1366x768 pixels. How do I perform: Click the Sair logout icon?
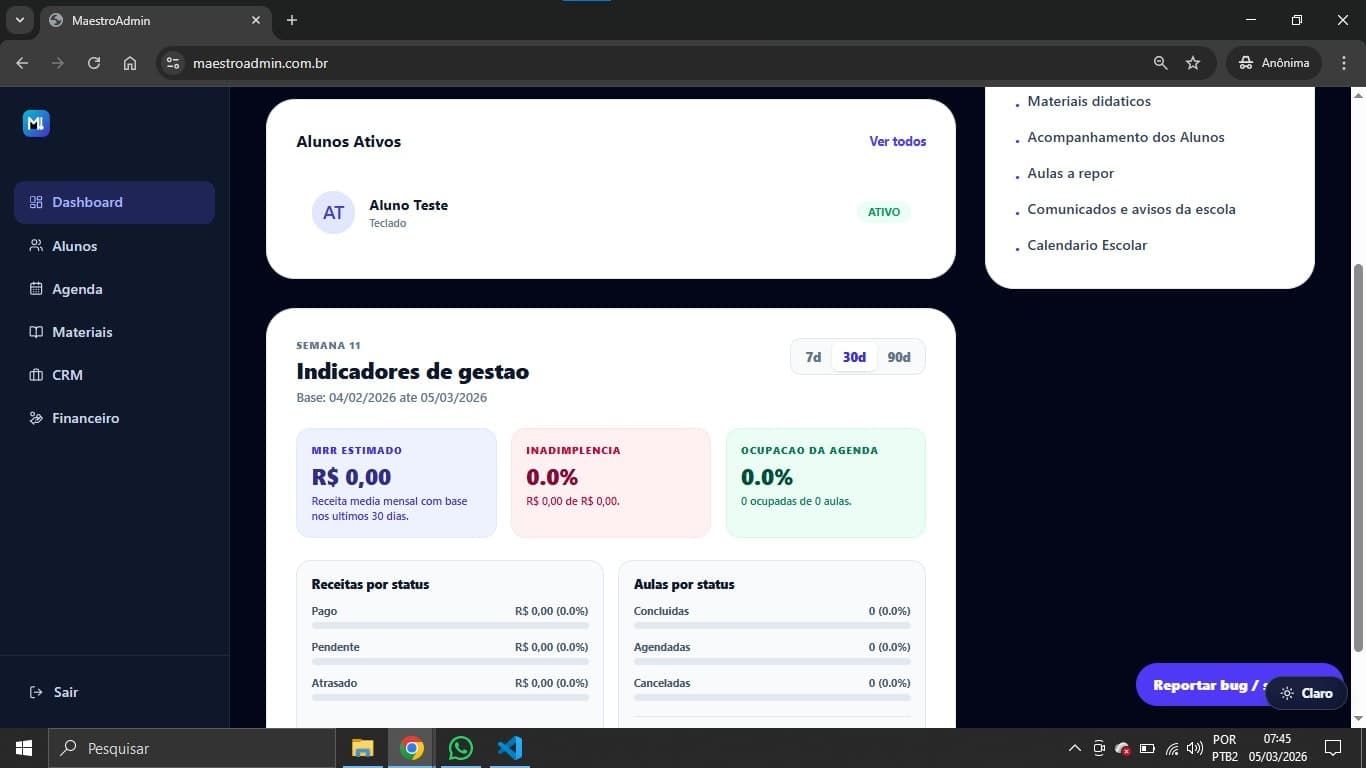click(x=34, y=691)
